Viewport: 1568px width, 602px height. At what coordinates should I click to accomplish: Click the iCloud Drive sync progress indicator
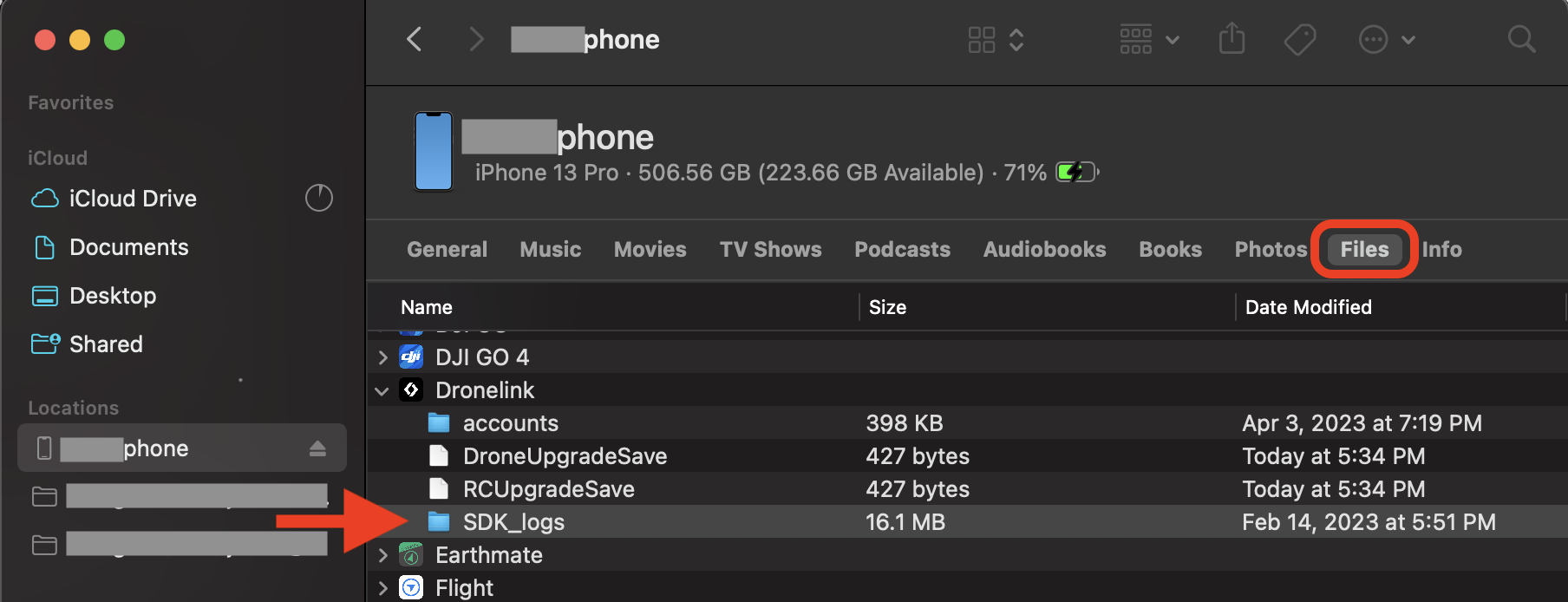pyautogui.click(x=319, y=198)
